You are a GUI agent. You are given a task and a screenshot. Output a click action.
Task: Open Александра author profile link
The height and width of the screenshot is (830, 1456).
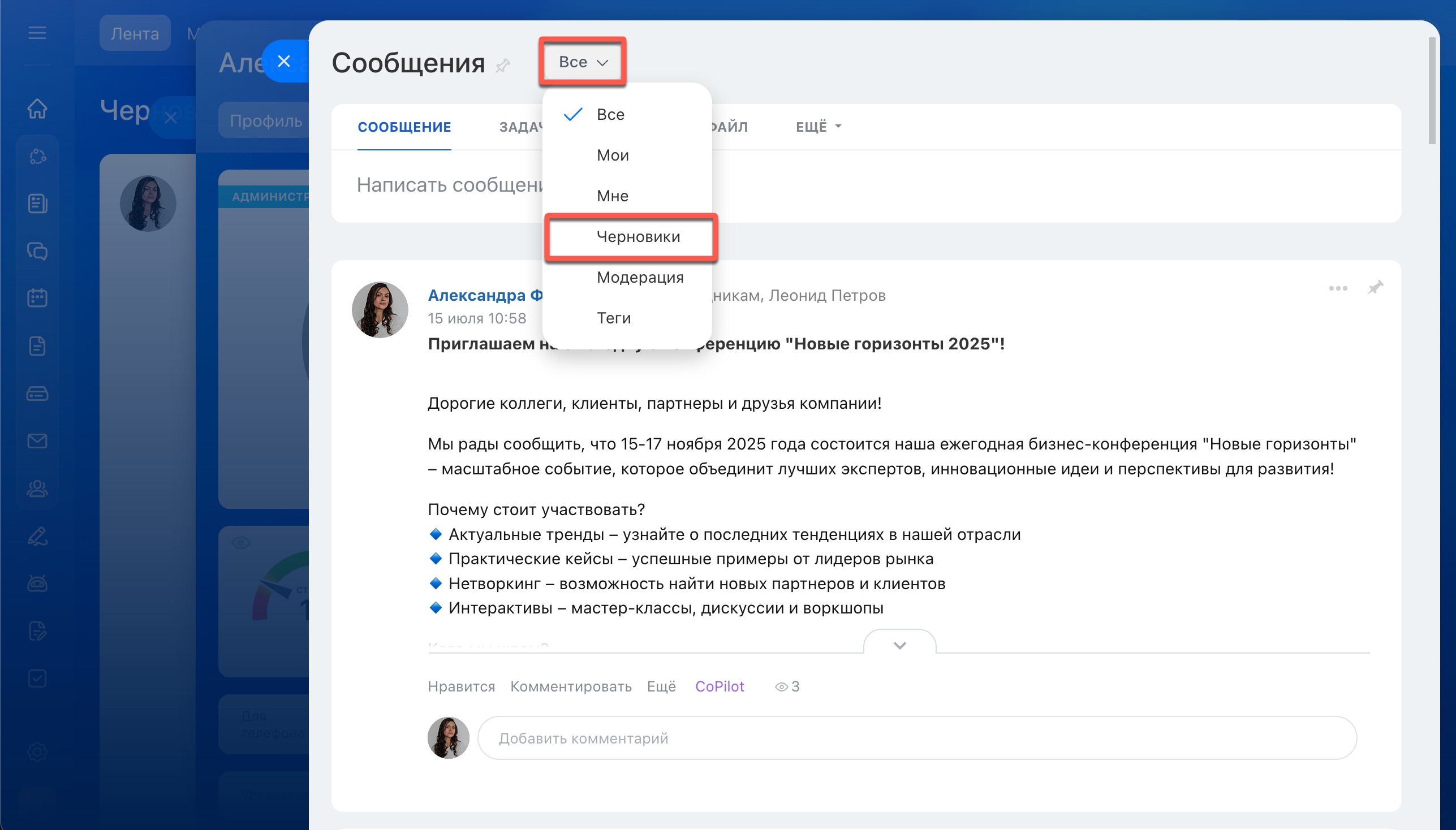pos(485,295)
